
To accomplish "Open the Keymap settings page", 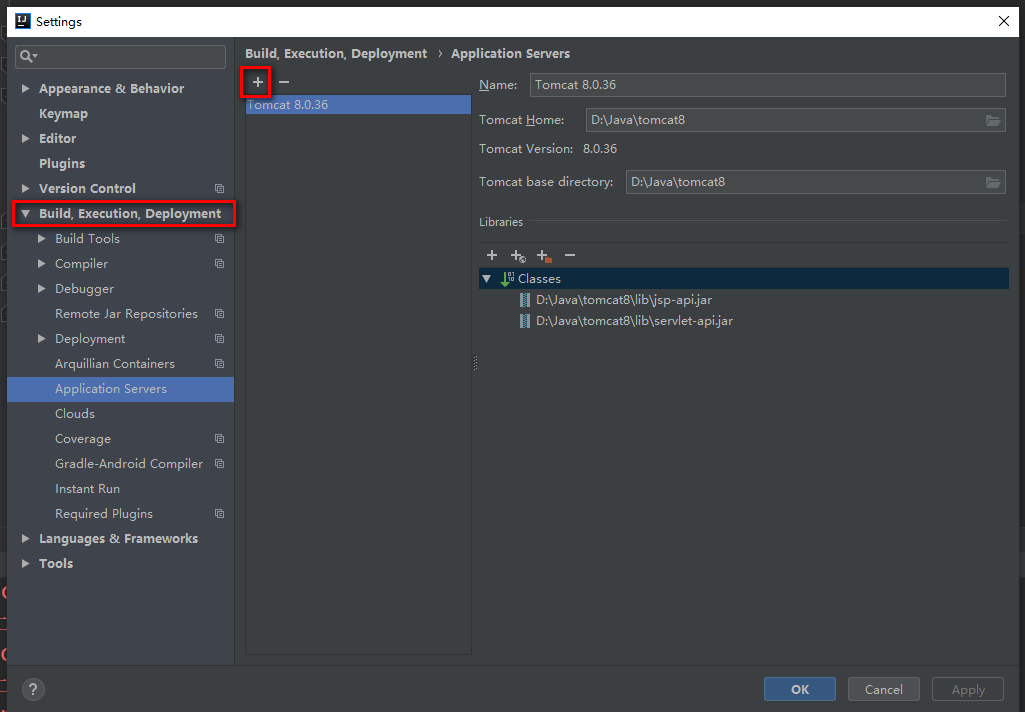I will tap(63, 114).
